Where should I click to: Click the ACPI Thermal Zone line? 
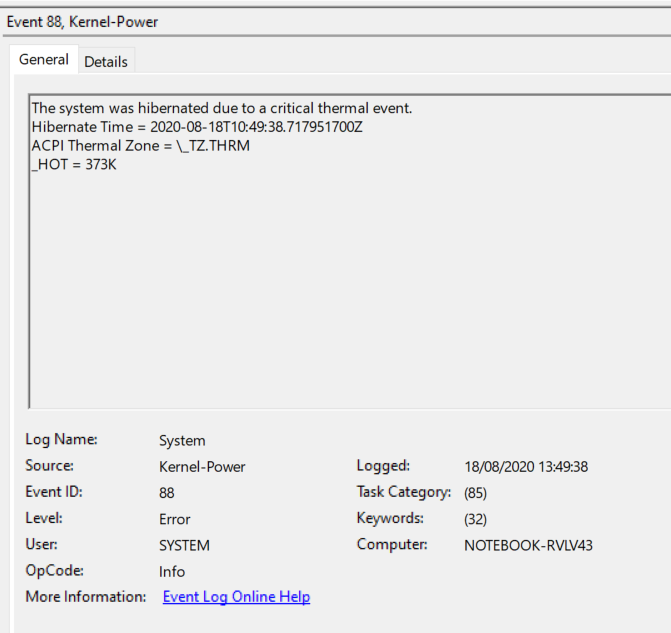pos(141,146)
